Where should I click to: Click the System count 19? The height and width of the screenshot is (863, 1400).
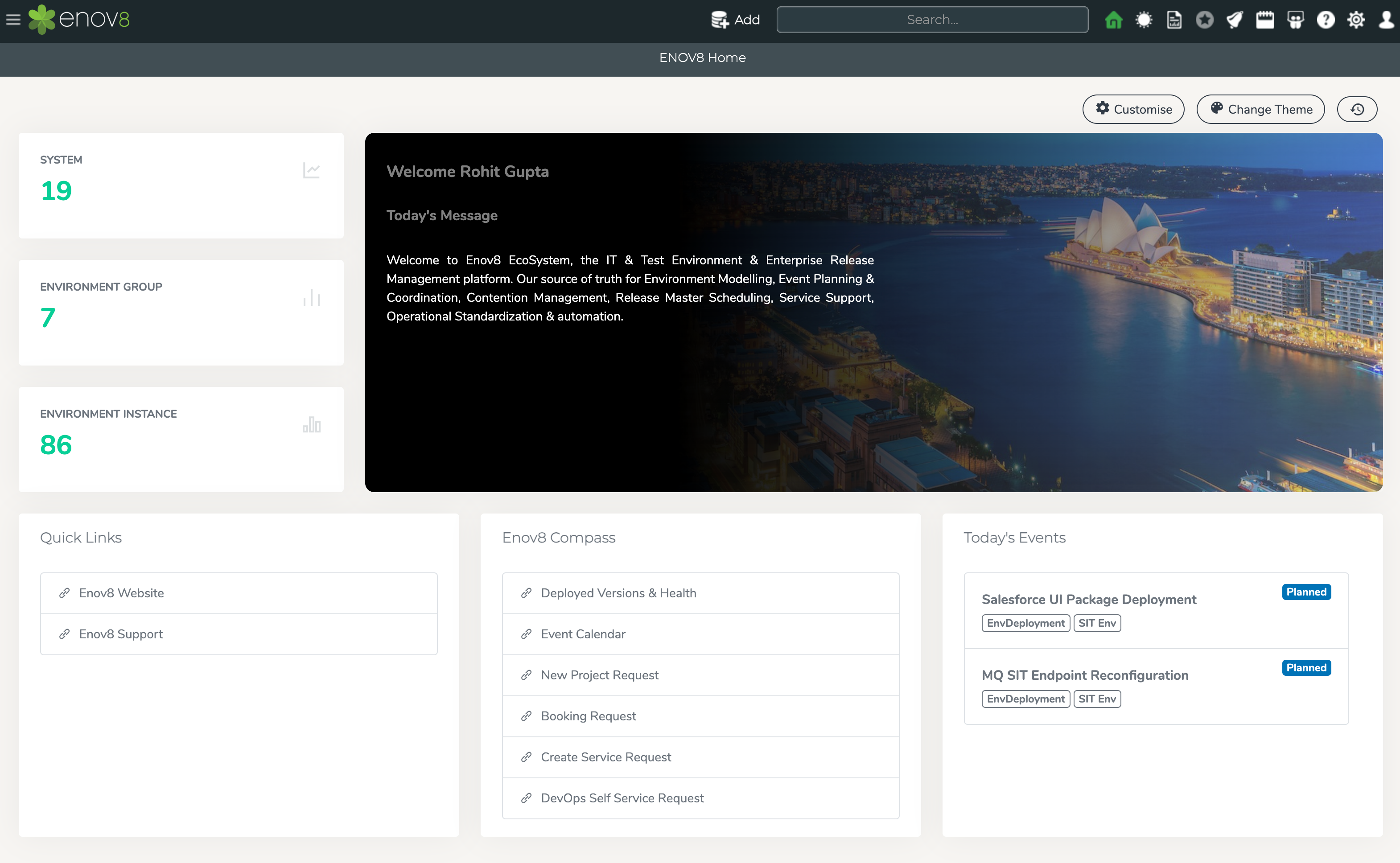56,191
